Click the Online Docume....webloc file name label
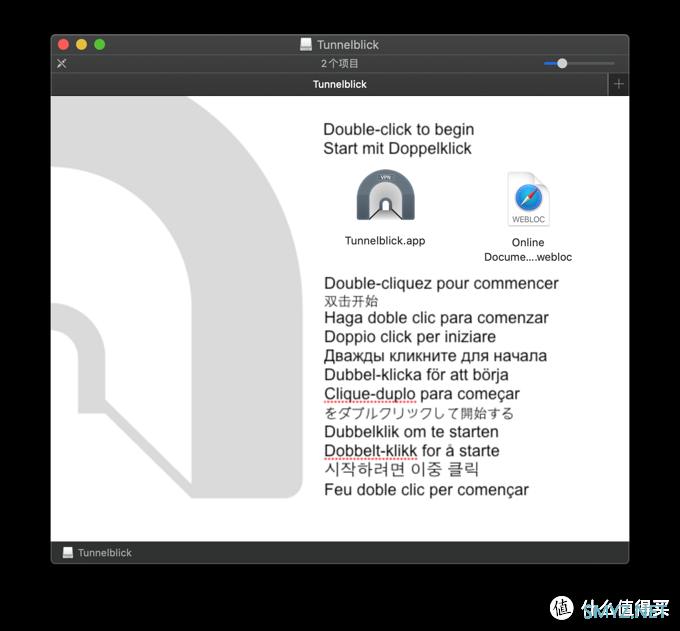 [528, 250]
